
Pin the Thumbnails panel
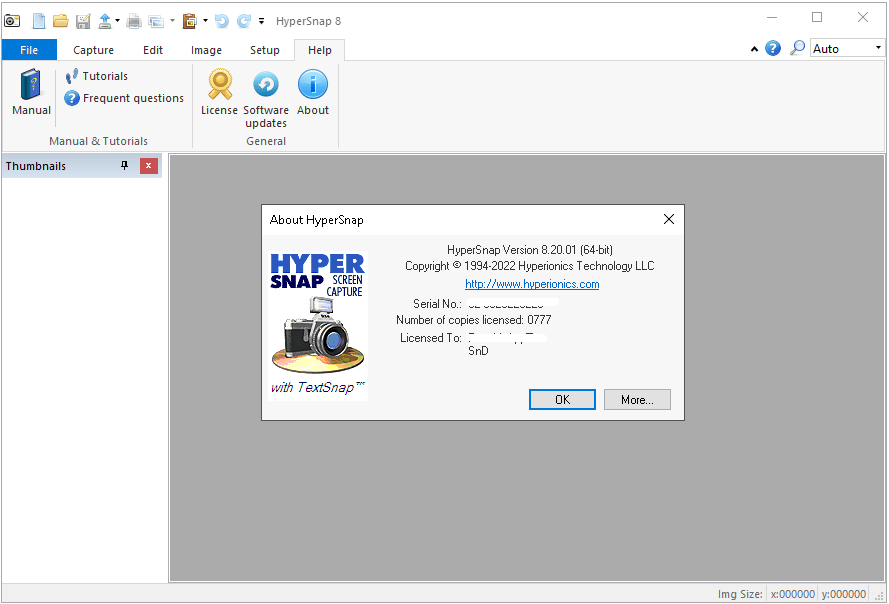click(124, 166)
